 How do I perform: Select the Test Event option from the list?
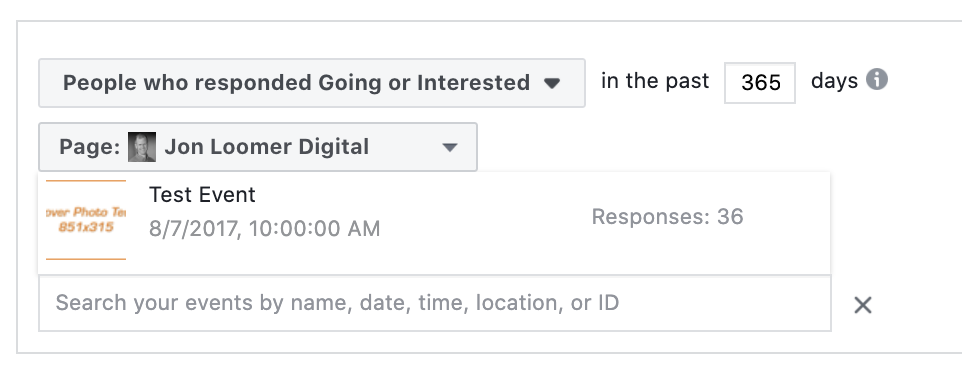434,223
